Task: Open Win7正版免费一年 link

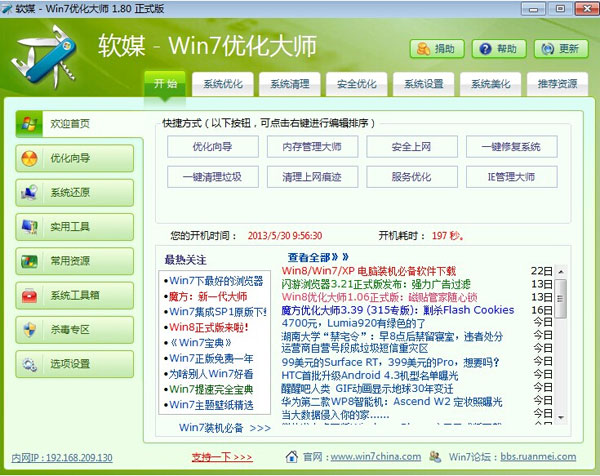Action: pyautogui.click(x=211, y=359)
